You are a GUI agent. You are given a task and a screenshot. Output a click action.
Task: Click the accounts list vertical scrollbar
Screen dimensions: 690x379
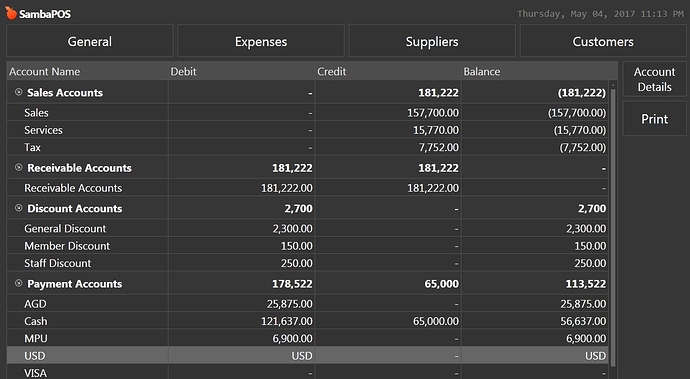pos(613,229)
